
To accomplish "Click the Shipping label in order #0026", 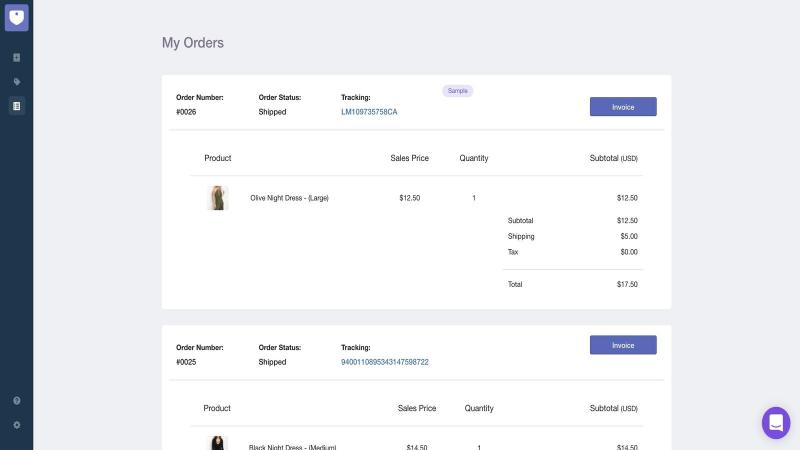I will (521, 236).
